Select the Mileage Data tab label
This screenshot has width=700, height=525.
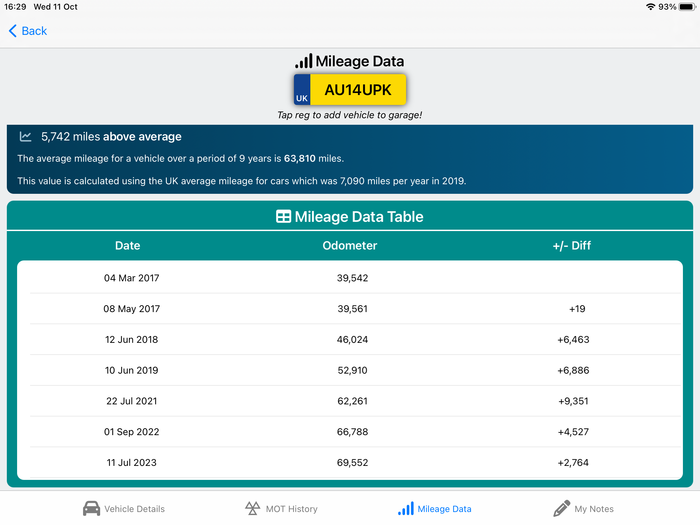pos(444,509)
